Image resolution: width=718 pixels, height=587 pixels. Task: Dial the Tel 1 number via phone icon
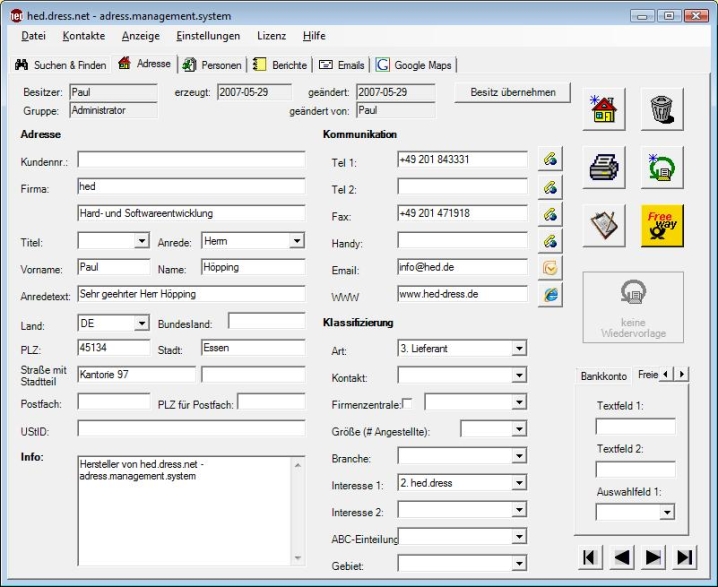click(549, 160)
